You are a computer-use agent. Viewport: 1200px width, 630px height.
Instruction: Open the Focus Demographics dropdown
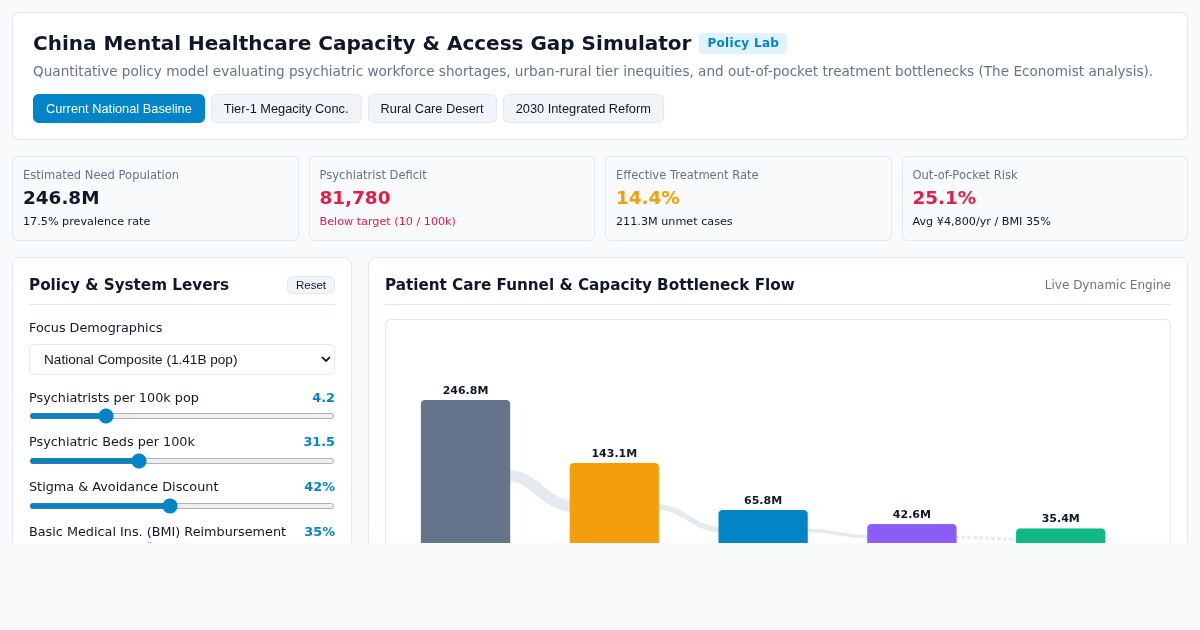pos(182,359)
